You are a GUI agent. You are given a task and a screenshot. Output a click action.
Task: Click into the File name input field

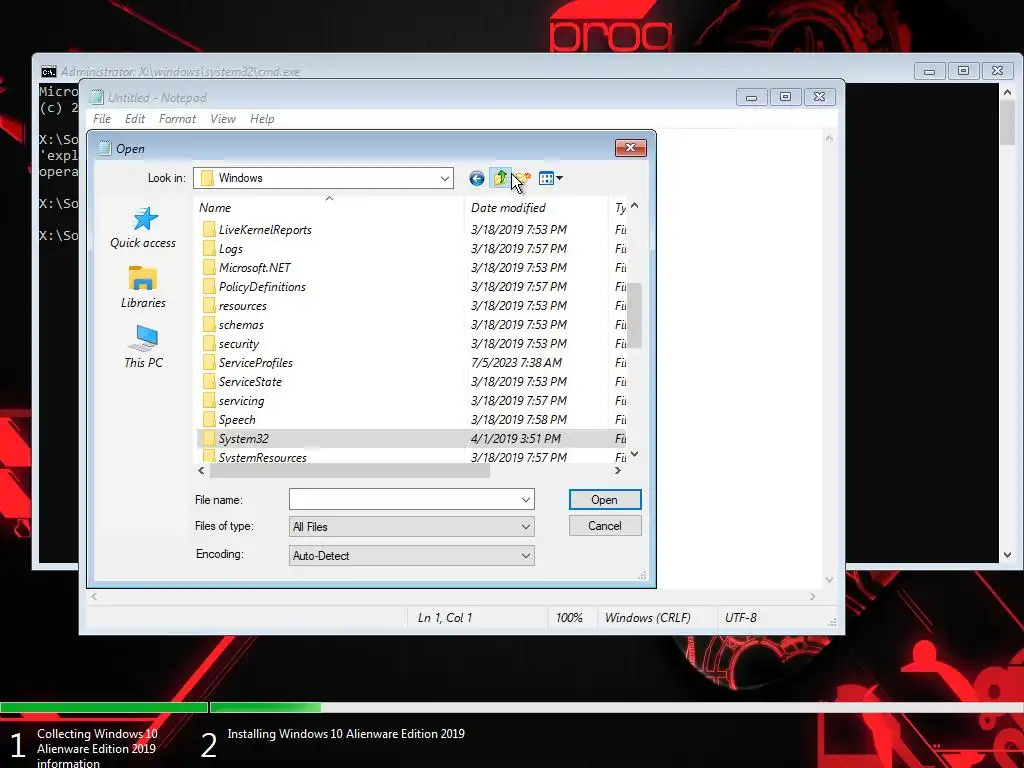(x=404, y=500)
